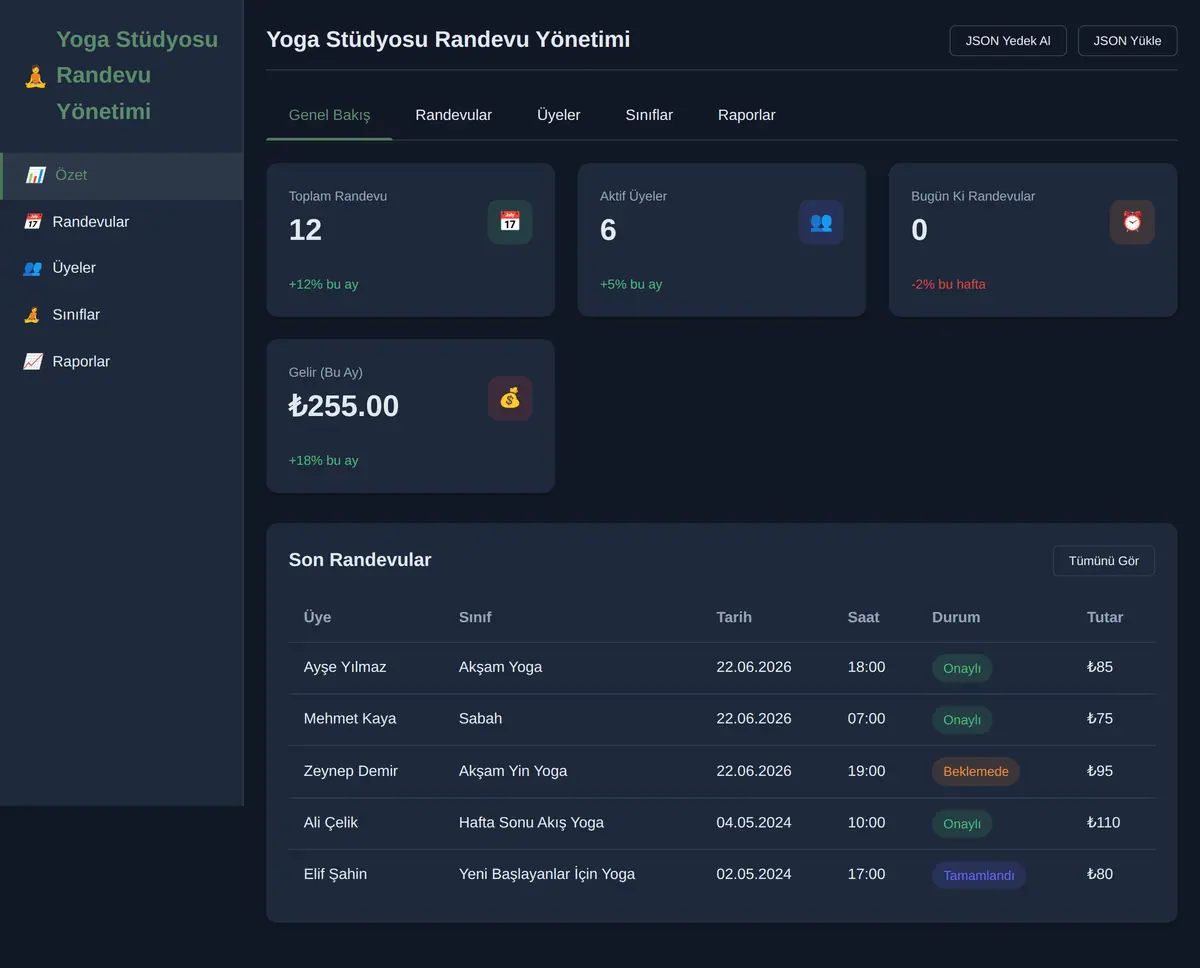Click the JSON Yedek Al button
The width and height of the screenshot is (1200, 968).
pos(1008,41)
